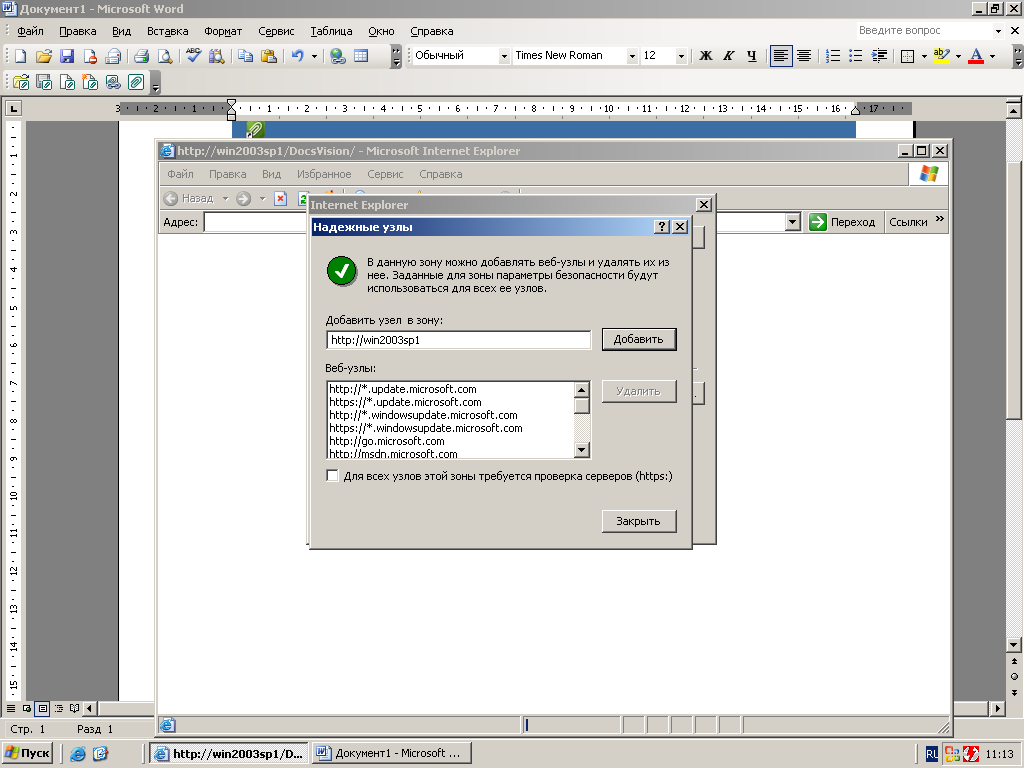This screenshot has height=768, width=1024.
Task: Click the outside border icon
Action: coord(907,56)
